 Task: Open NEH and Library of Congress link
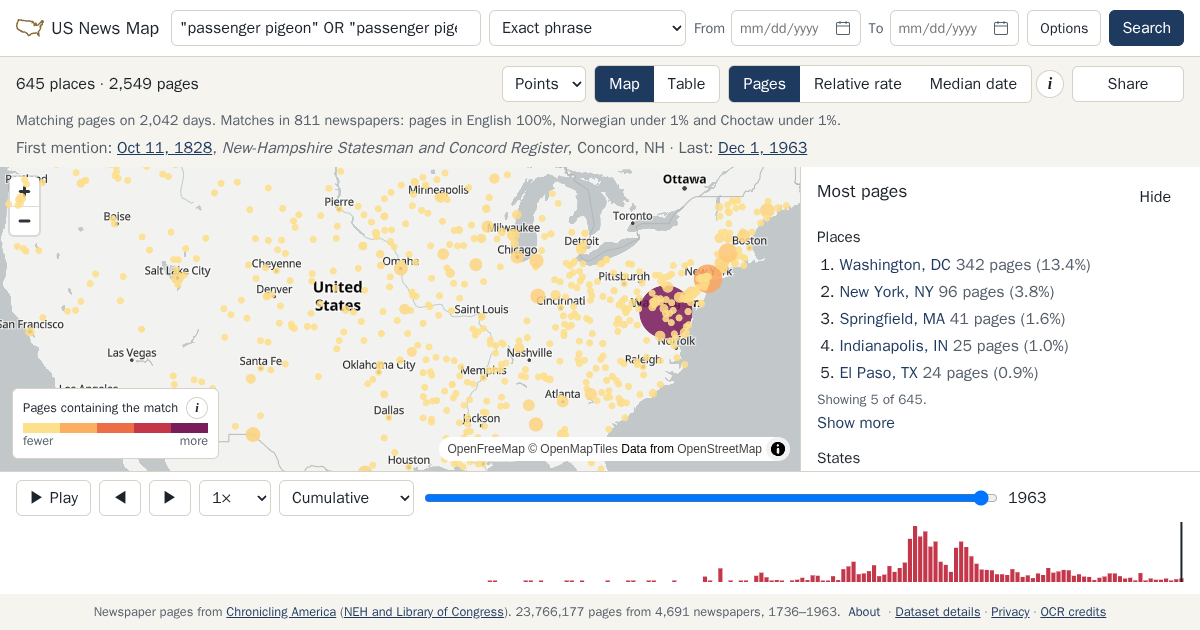[424, 612]
